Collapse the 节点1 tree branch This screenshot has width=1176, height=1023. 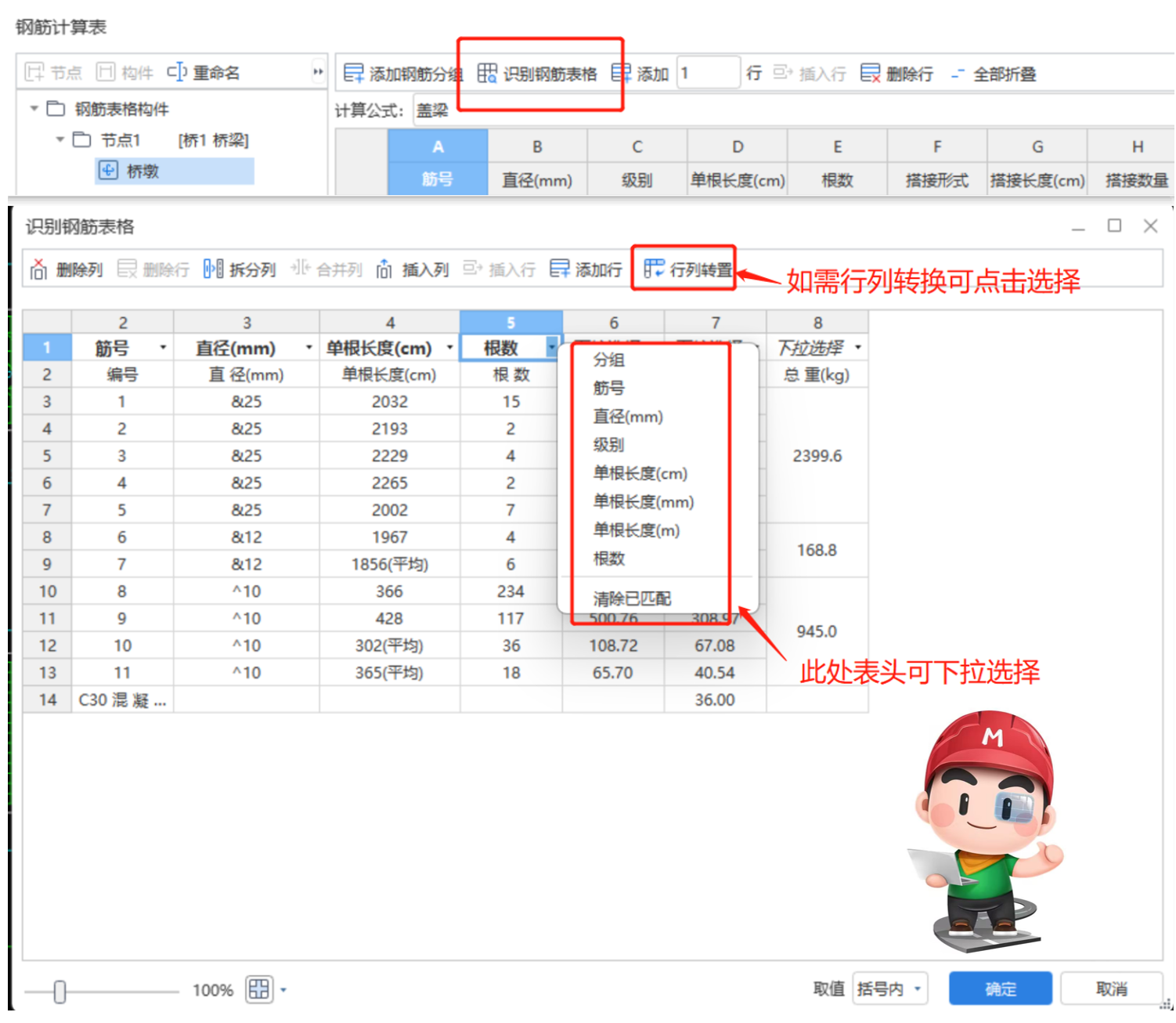[60, 140]
